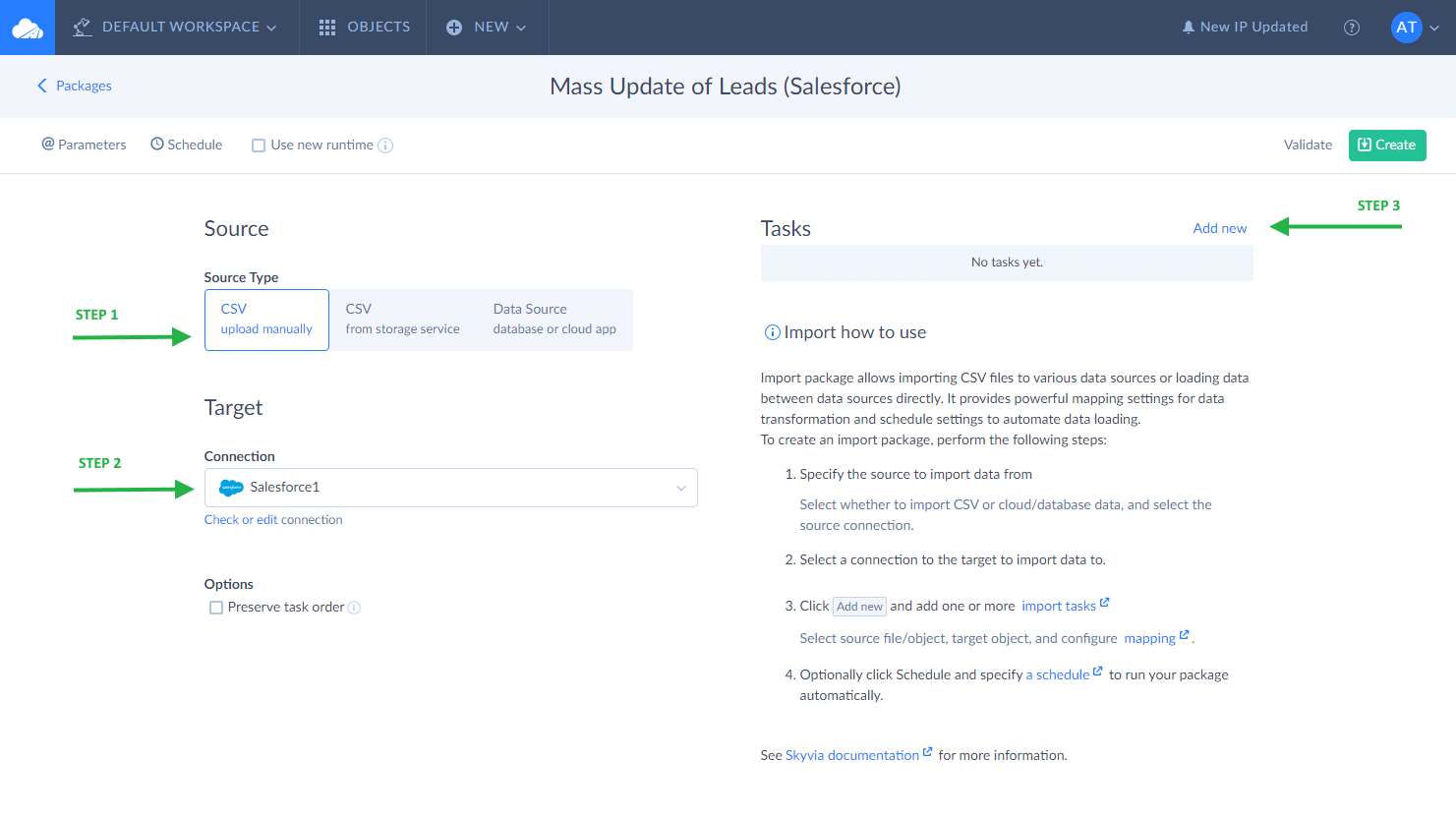Toggle the Preserve task order checkbox
This screenshot has width=1456, height=819.
pos(216,608)
